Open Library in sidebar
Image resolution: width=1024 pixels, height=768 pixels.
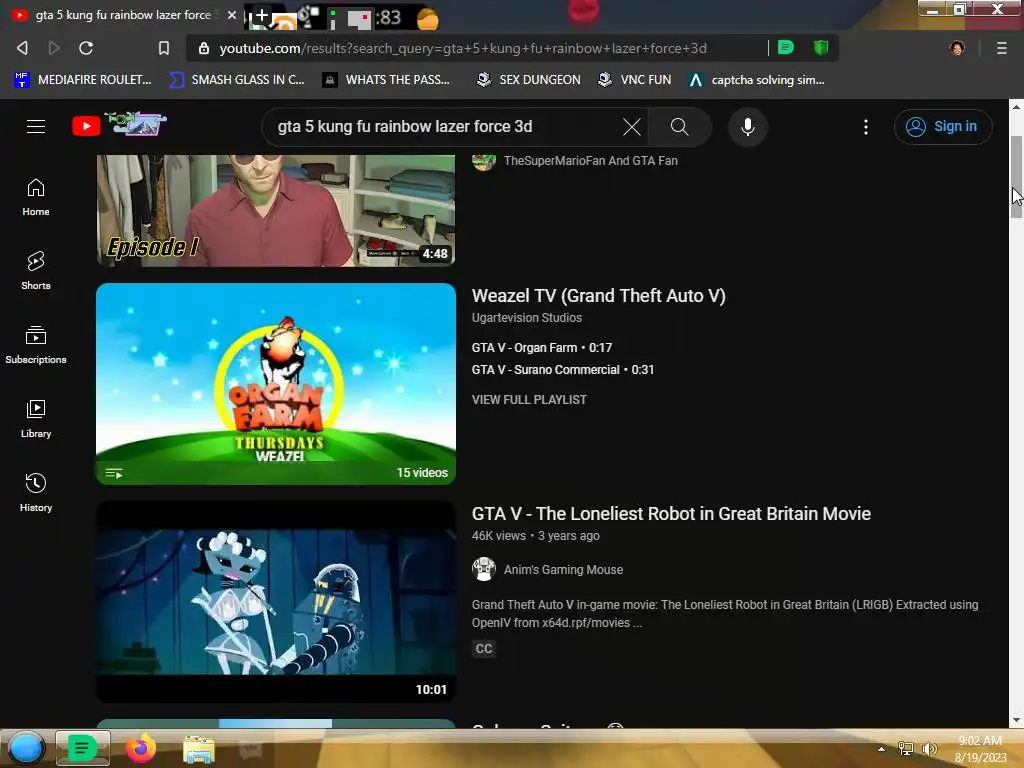36,419
